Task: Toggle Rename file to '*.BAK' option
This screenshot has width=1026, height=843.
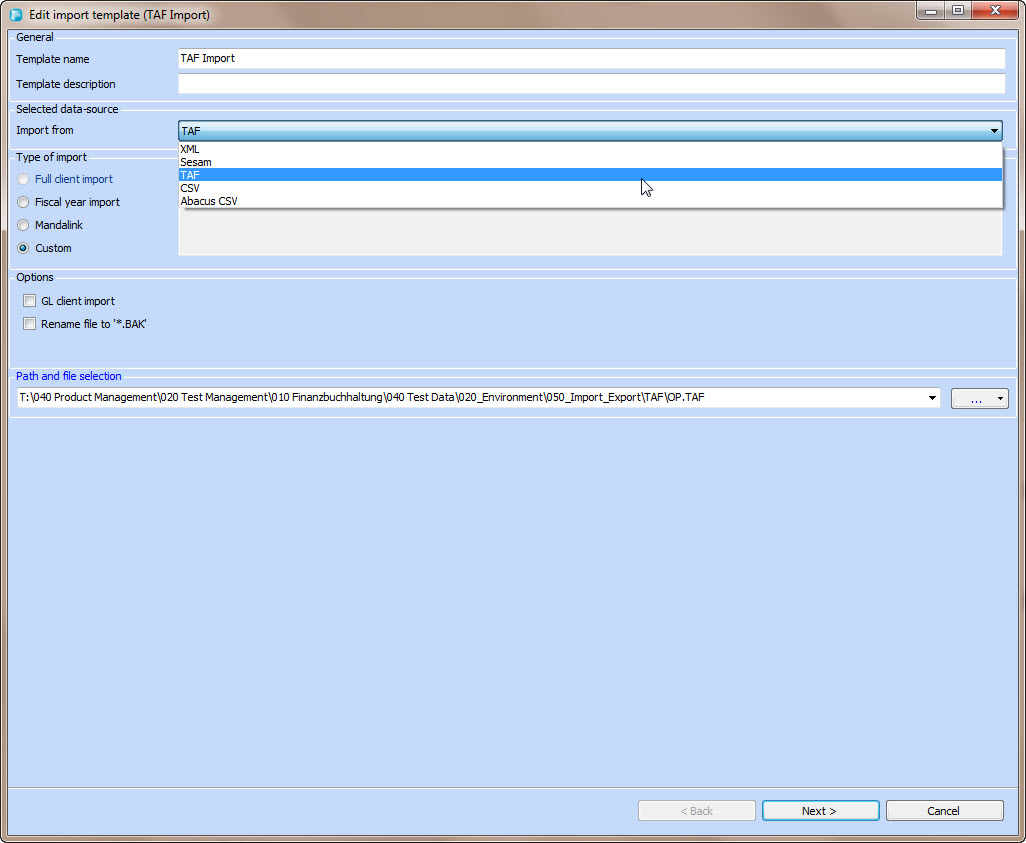Action: [29, 324]
